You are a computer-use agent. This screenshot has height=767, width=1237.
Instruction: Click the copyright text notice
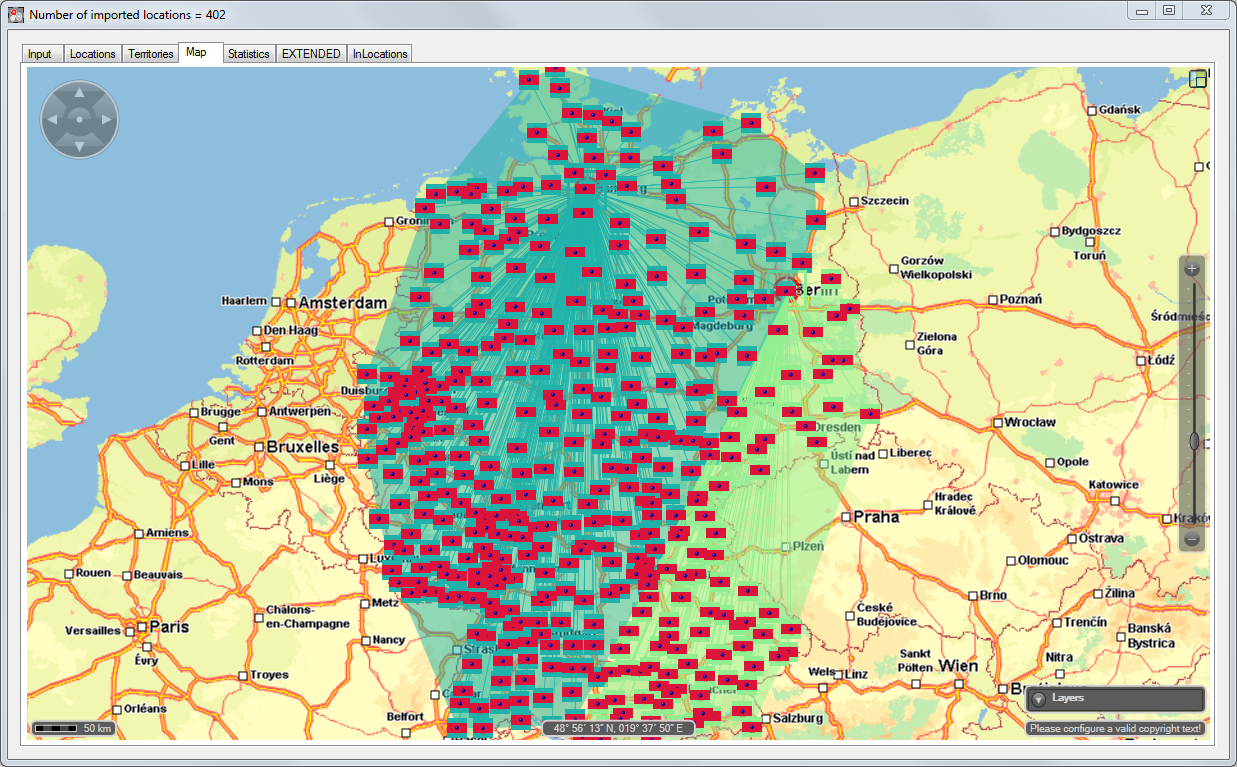coord(1115,729)
